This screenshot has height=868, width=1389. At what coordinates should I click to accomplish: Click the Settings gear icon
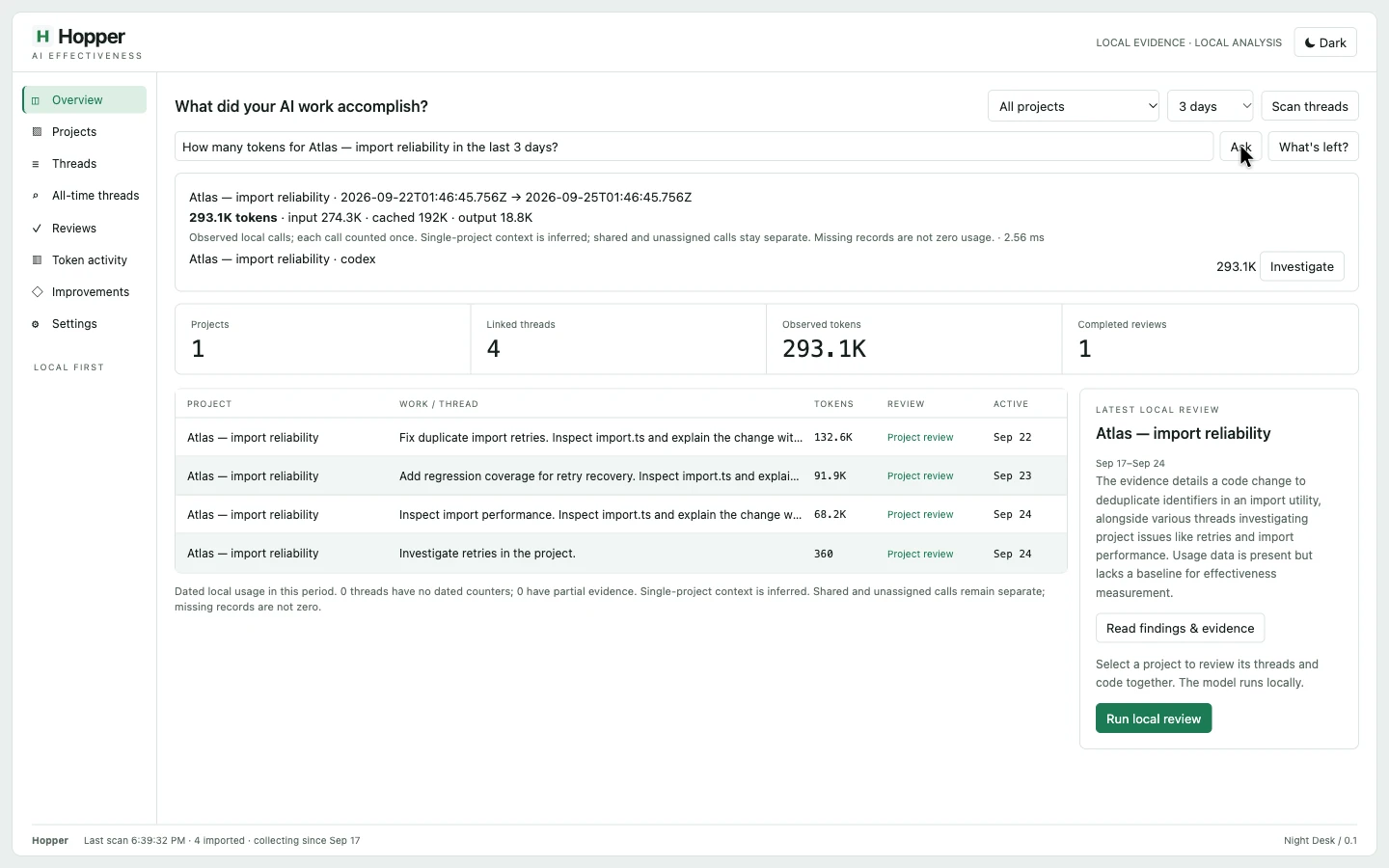coord(36,324)
